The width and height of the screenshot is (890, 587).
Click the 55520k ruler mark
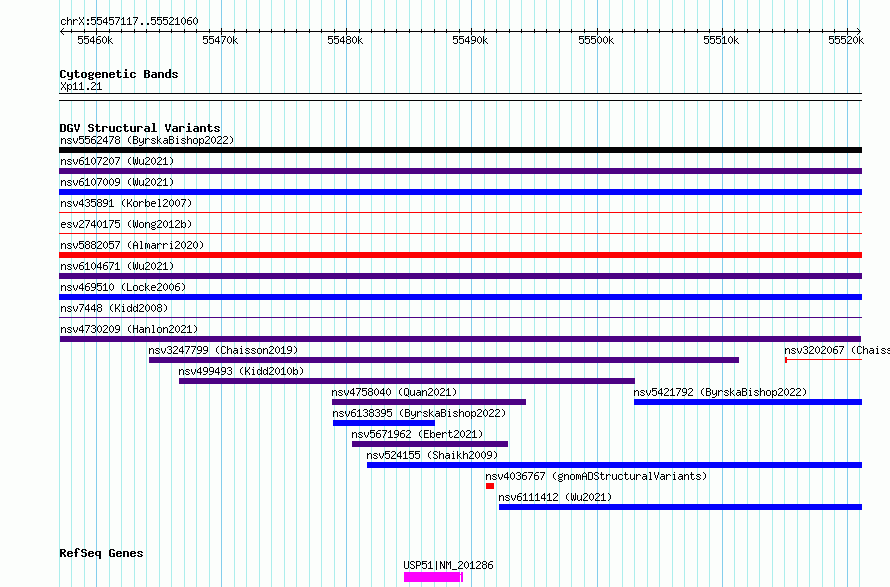point(846,40)
